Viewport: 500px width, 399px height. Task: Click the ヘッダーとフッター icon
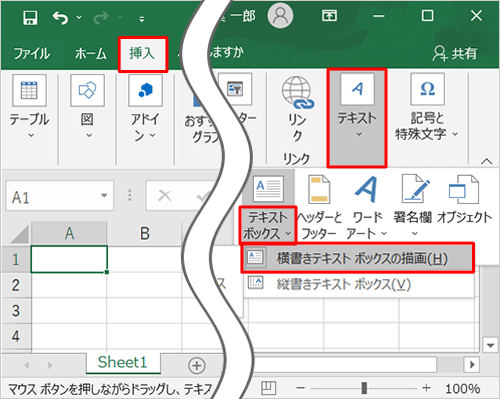(319, 189)
